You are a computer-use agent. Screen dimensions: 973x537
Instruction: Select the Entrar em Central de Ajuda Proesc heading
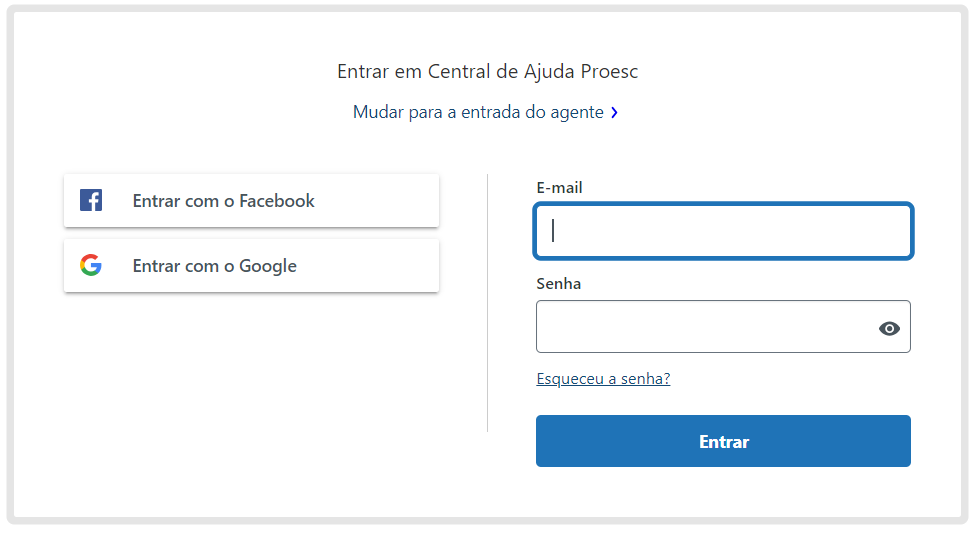(487, 71)
